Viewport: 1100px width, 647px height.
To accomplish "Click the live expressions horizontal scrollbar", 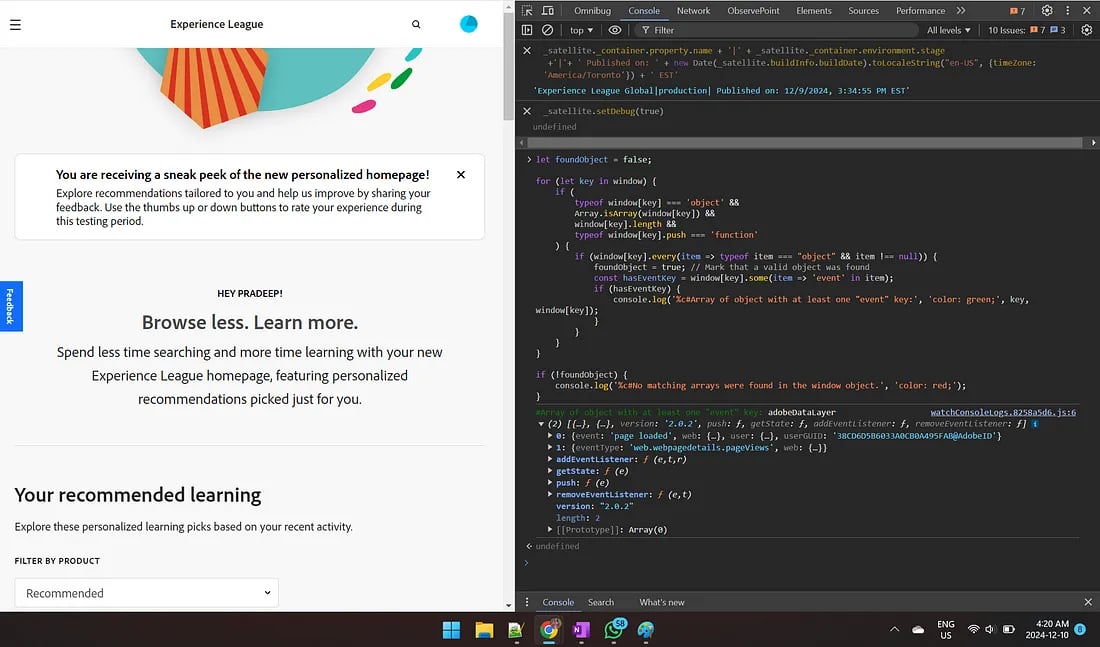I will tap(804, 142).
